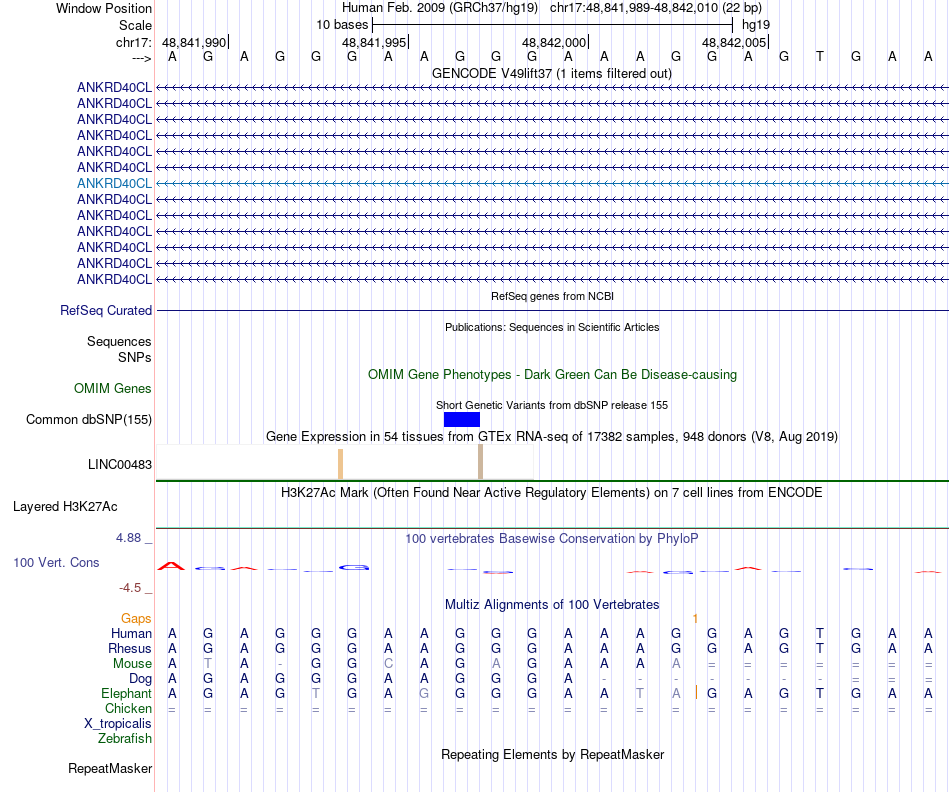Screen dimensions: 950x792
Task: Click the Scale label
Action: tap(135, 25)
